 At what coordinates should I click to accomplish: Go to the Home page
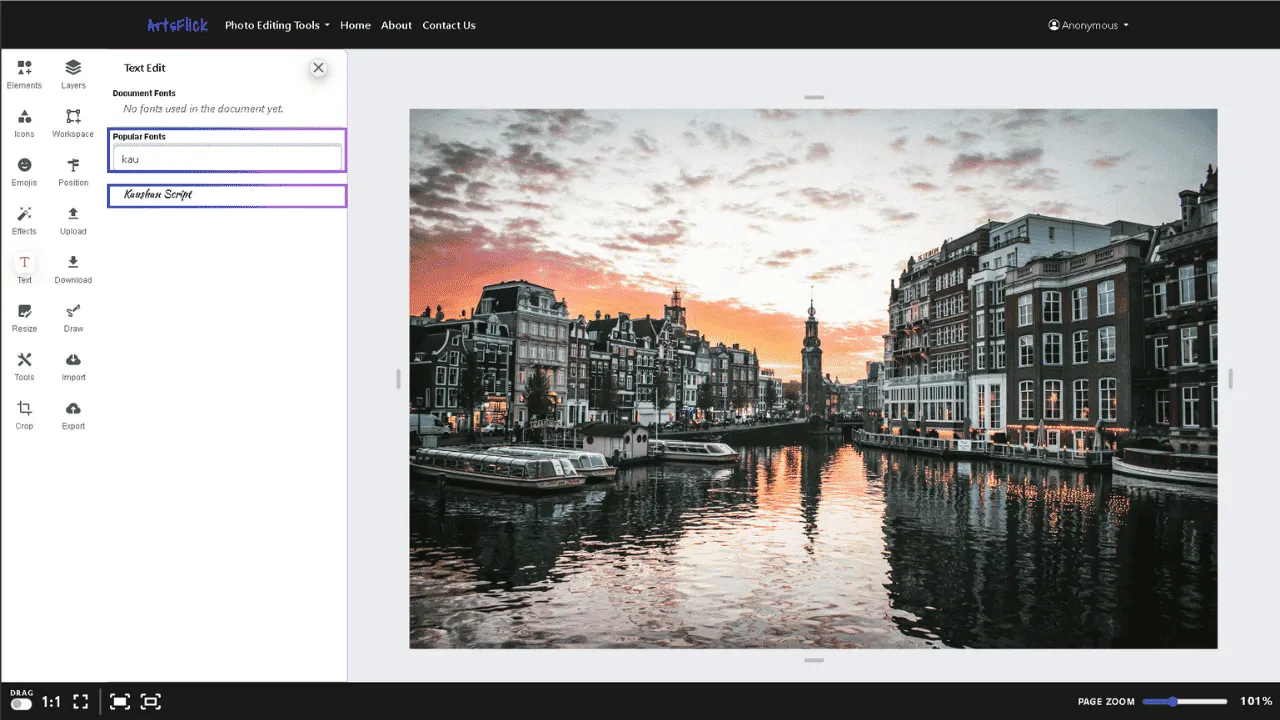355,25
